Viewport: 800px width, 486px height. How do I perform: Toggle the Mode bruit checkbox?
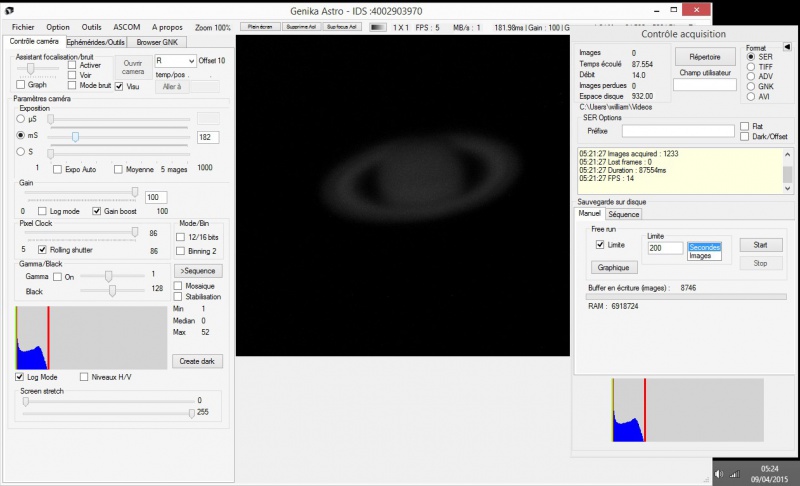[x=72, y=85]
